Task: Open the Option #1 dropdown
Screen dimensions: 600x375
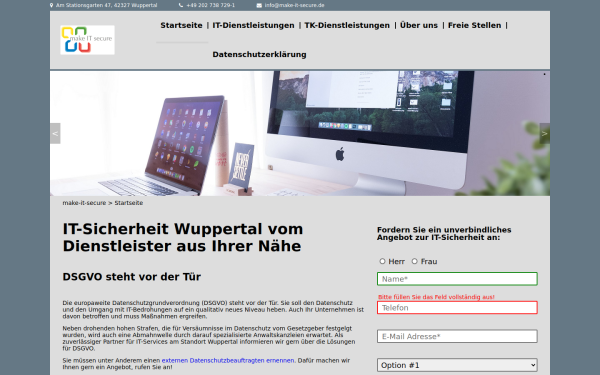Action: pos(457,365)
